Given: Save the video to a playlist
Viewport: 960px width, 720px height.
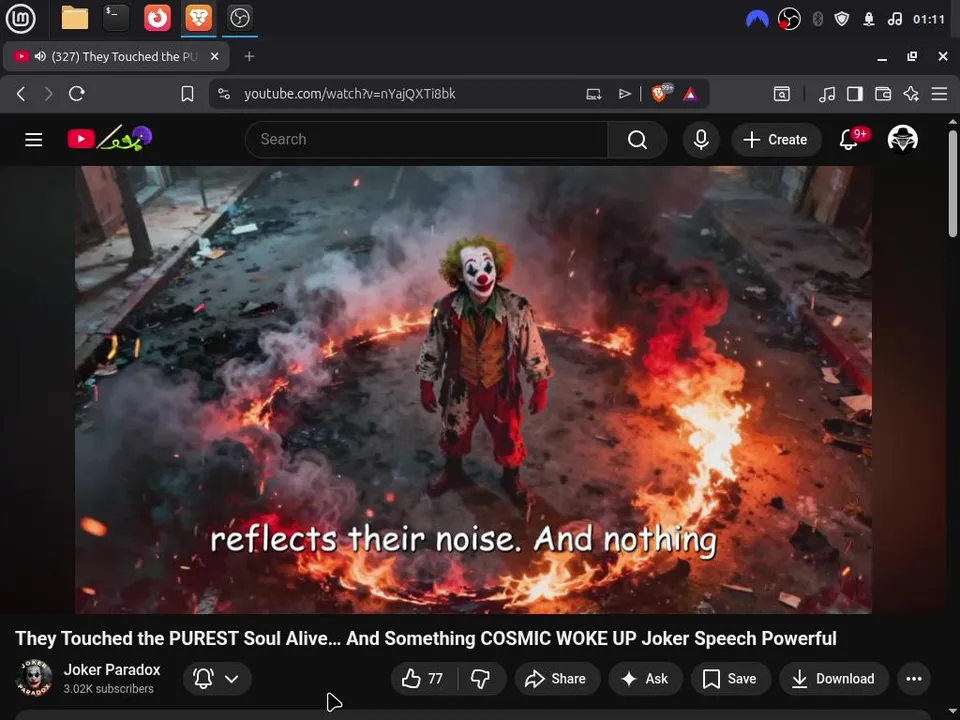Looking at the screenshot, I should 730,678.
